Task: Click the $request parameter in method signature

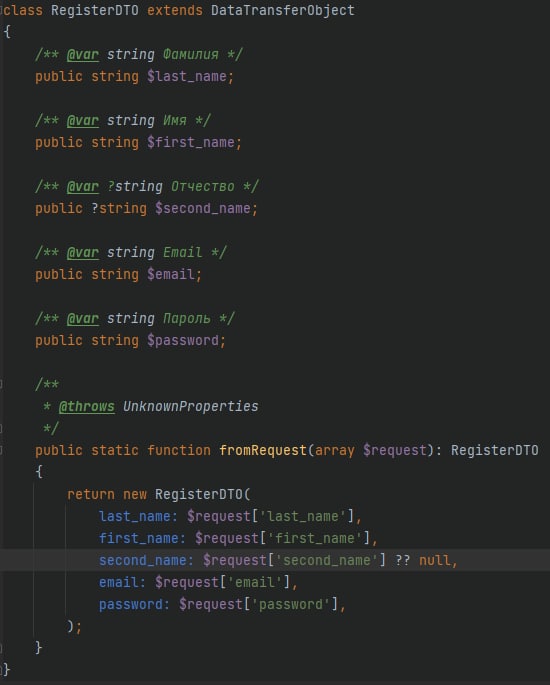Action: click(394, 450)
